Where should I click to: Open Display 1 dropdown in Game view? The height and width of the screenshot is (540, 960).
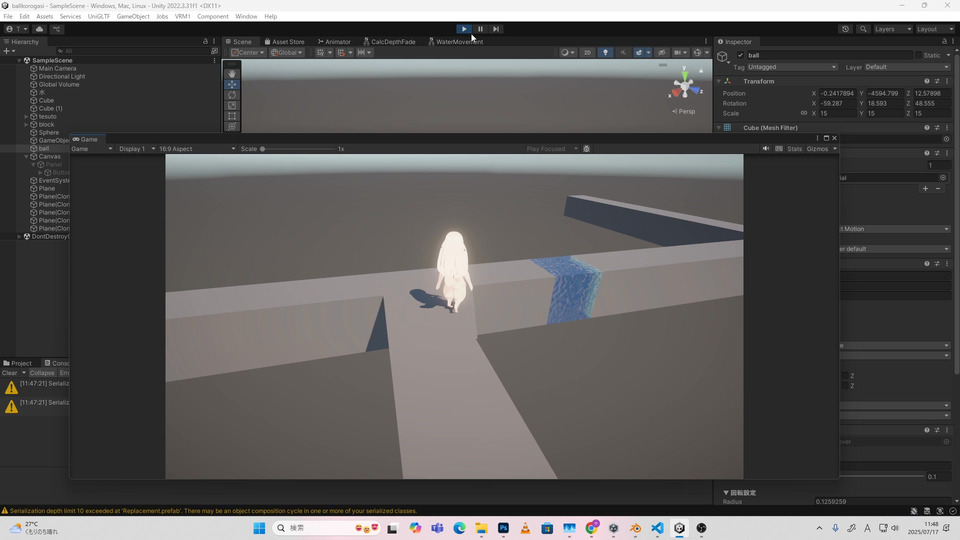pyautogui.click(x=137, y=149)
